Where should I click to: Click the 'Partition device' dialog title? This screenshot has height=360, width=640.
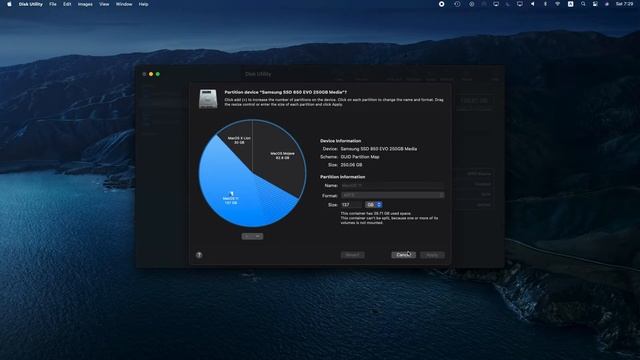click(x=285, y=92)
